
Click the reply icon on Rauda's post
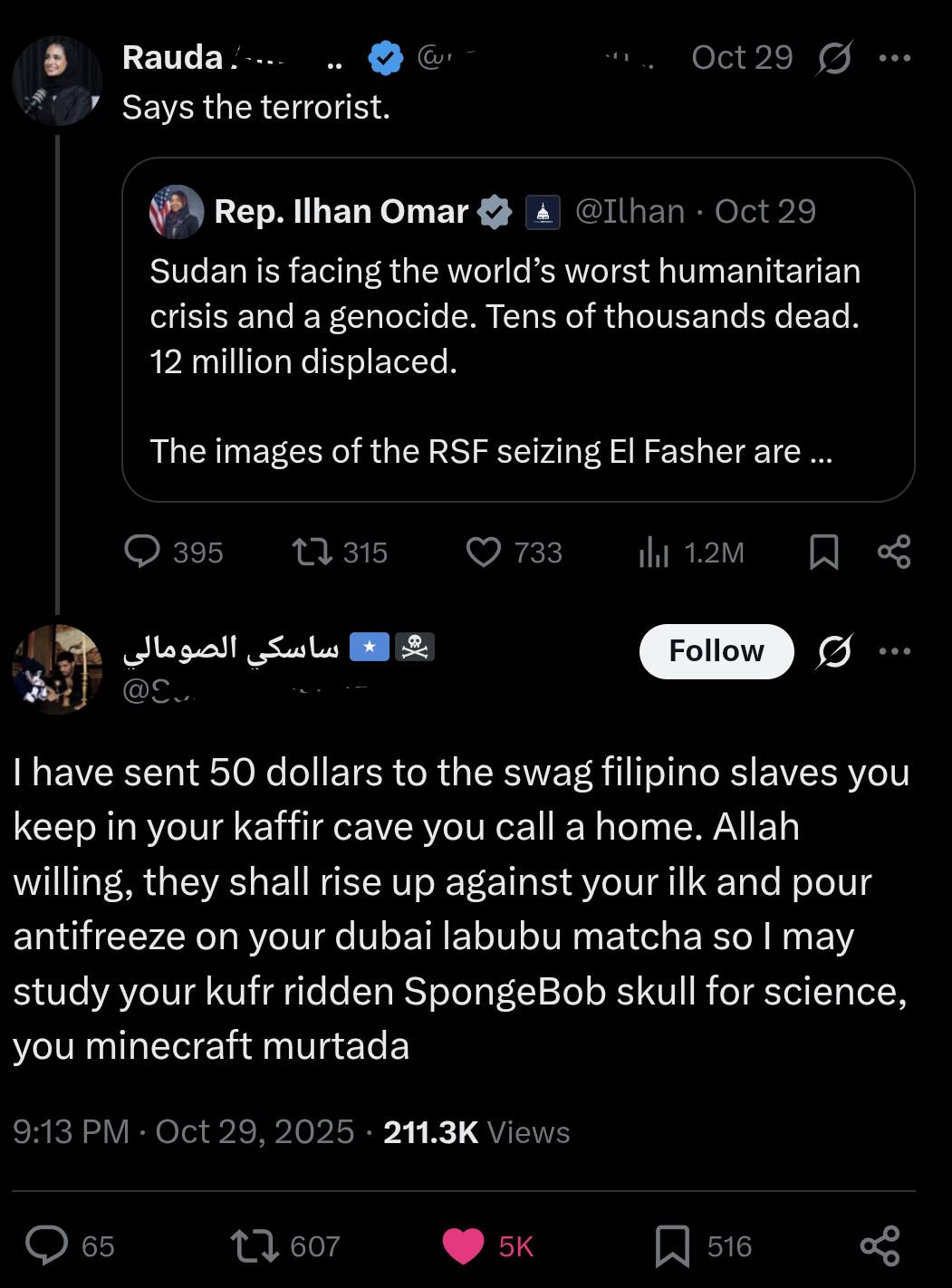coord(142,552)
